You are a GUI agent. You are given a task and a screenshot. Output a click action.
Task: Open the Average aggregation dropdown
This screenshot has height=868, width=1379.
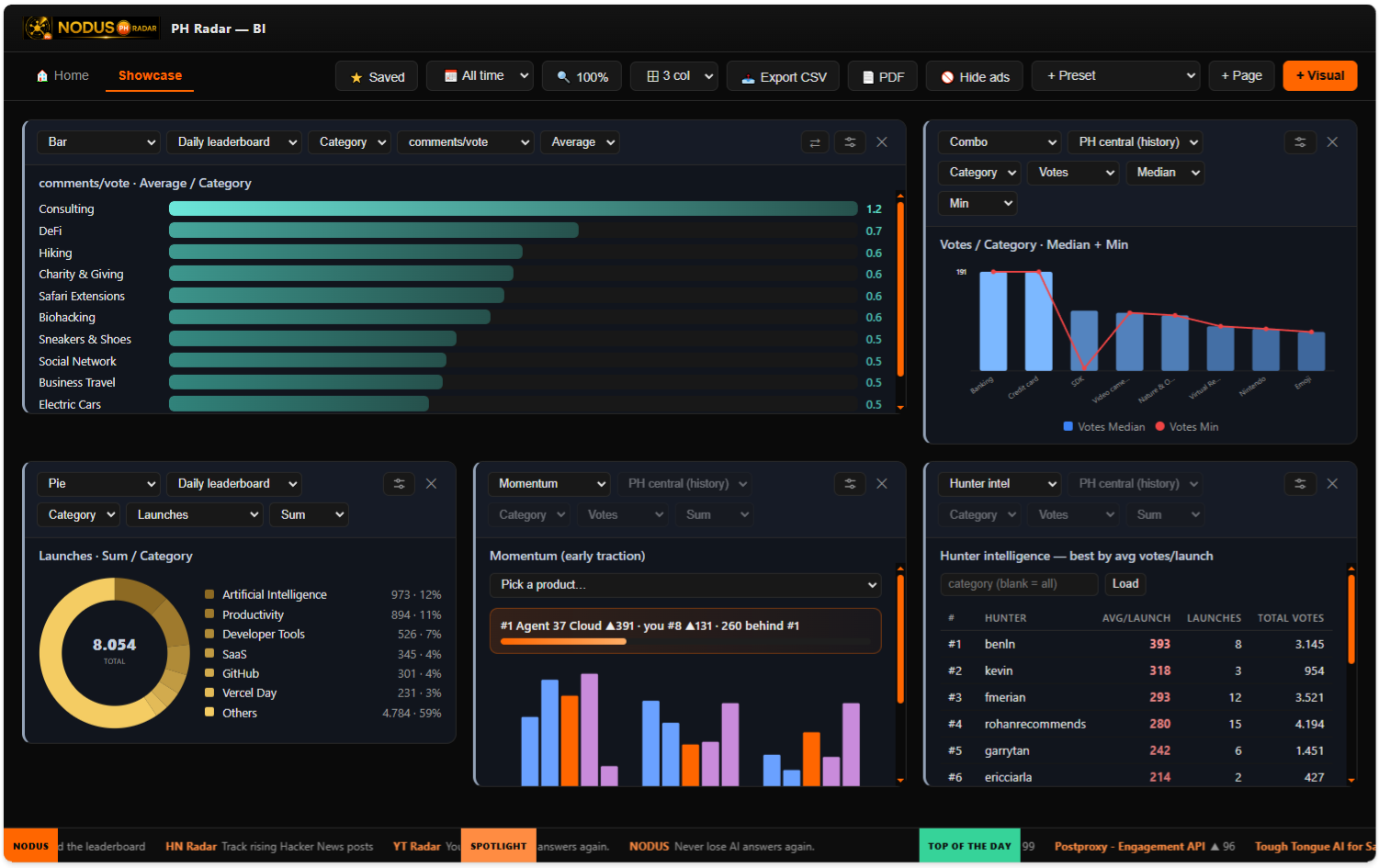point(580,142)
